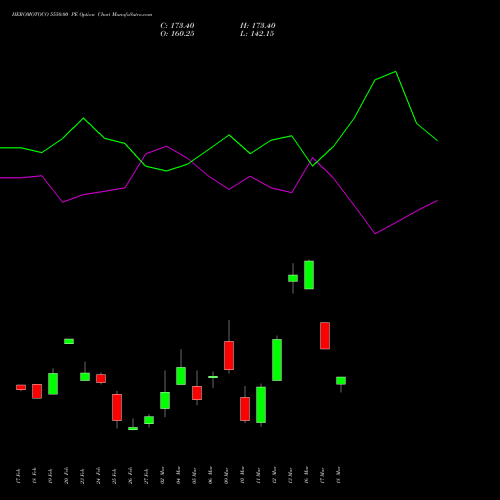The width and height of the screenshot is (500, 500).
Task: Click the 20 Feb date label
Action: (66, 476)
